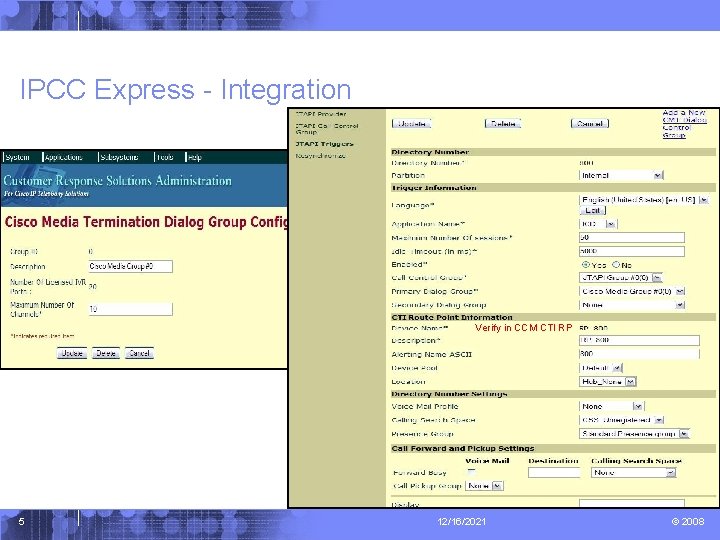
Task: Open the Presence Group dropdown
Action: pyautogui.click(x=634, y=434)
